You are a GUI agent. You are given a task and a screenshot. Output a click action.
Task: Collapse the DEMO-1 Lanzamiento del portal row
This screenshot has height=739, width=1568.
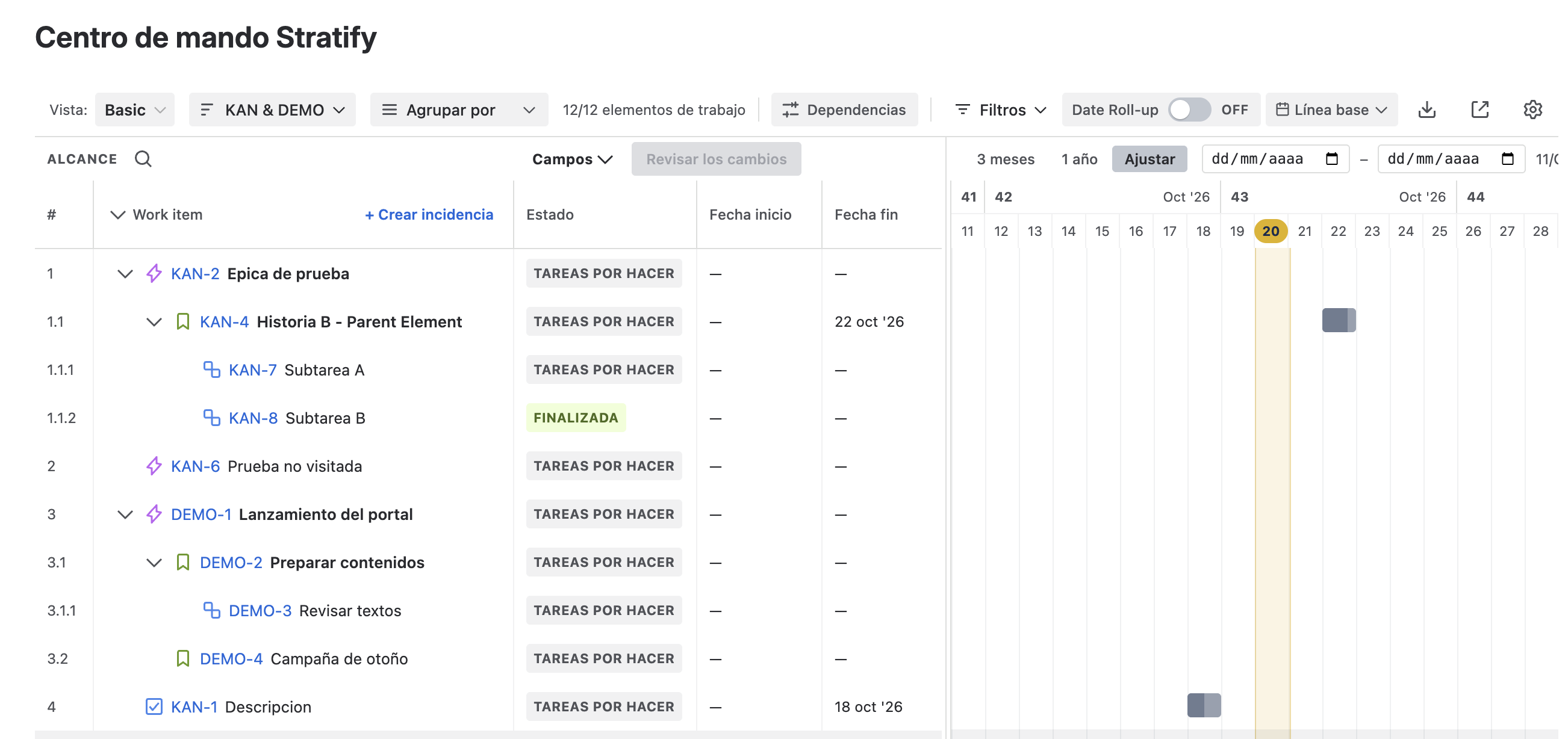pyautogui.click(x=125, y=515)
